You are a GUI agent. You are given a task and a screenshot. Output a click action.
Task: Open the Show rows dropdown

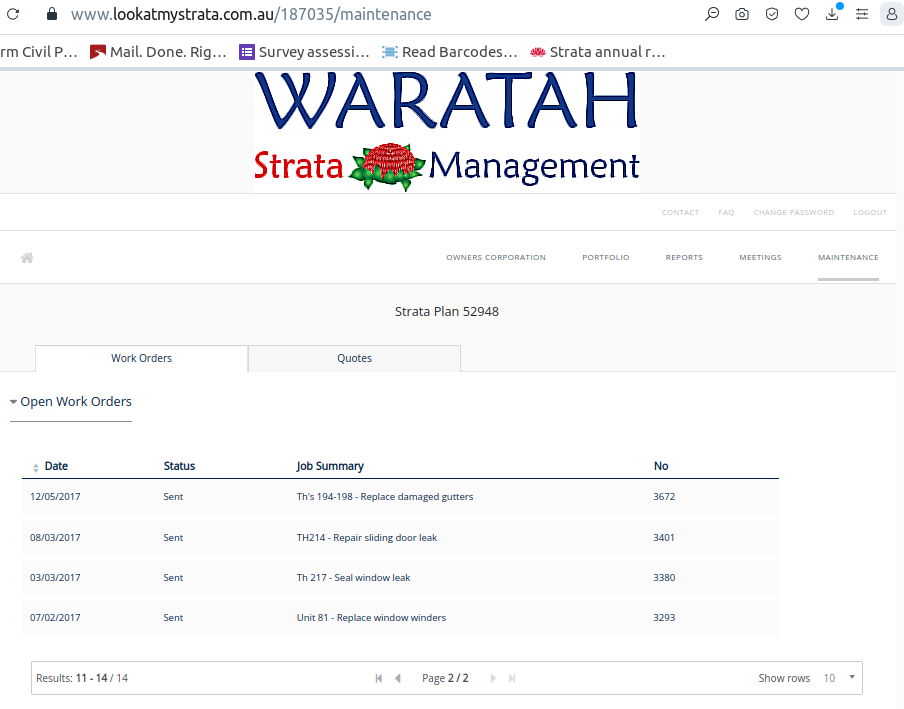(839, 678)
